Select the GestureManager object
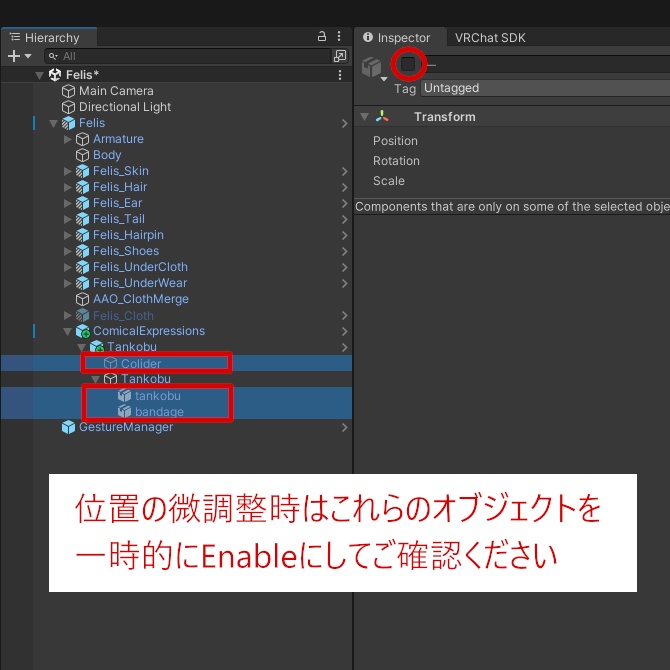This screenshot has height=670, width=670. click(x=126, y=427)
